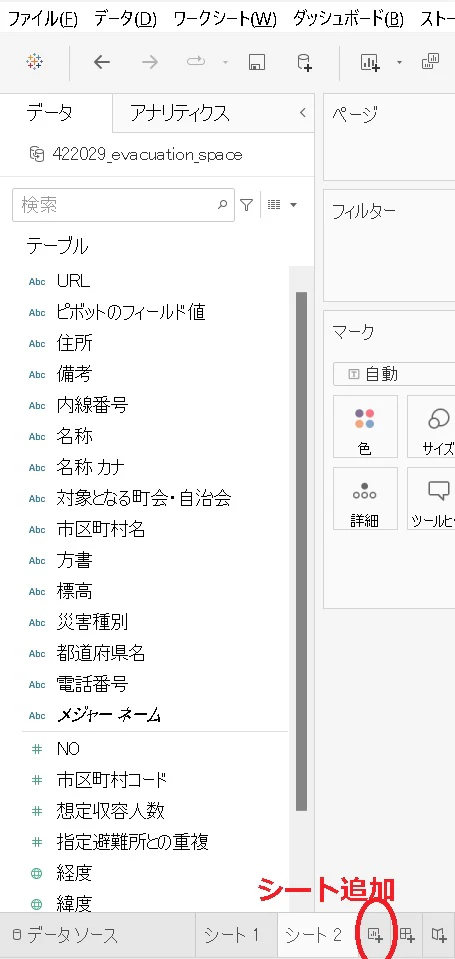This screenshot has height=959, width=455.
Task: Click the 色 color marks button
Action: pyautogui.click(x=365, y=426)
